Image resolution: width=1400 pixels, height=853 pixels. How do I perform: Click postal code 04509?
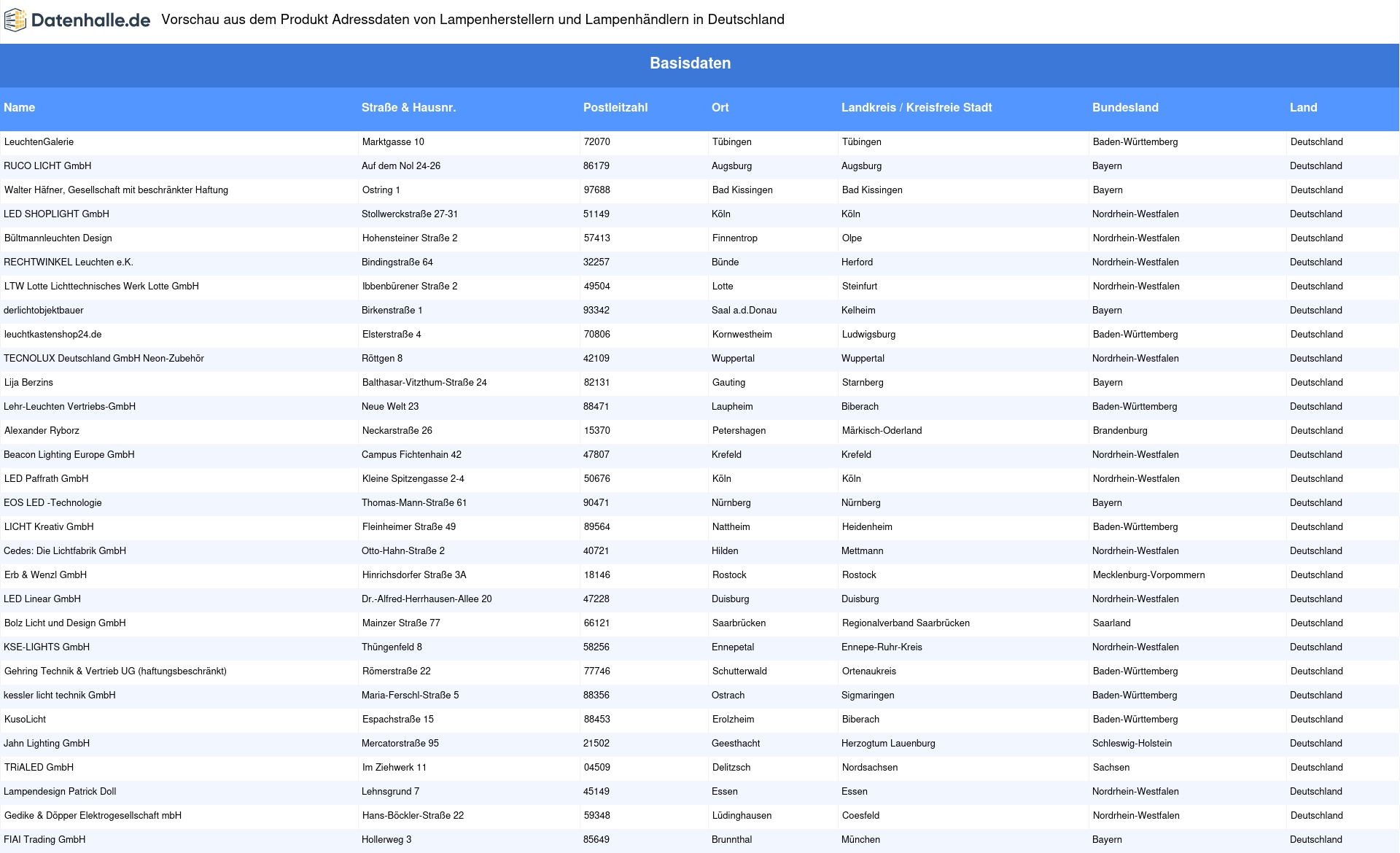click(597, 767)
